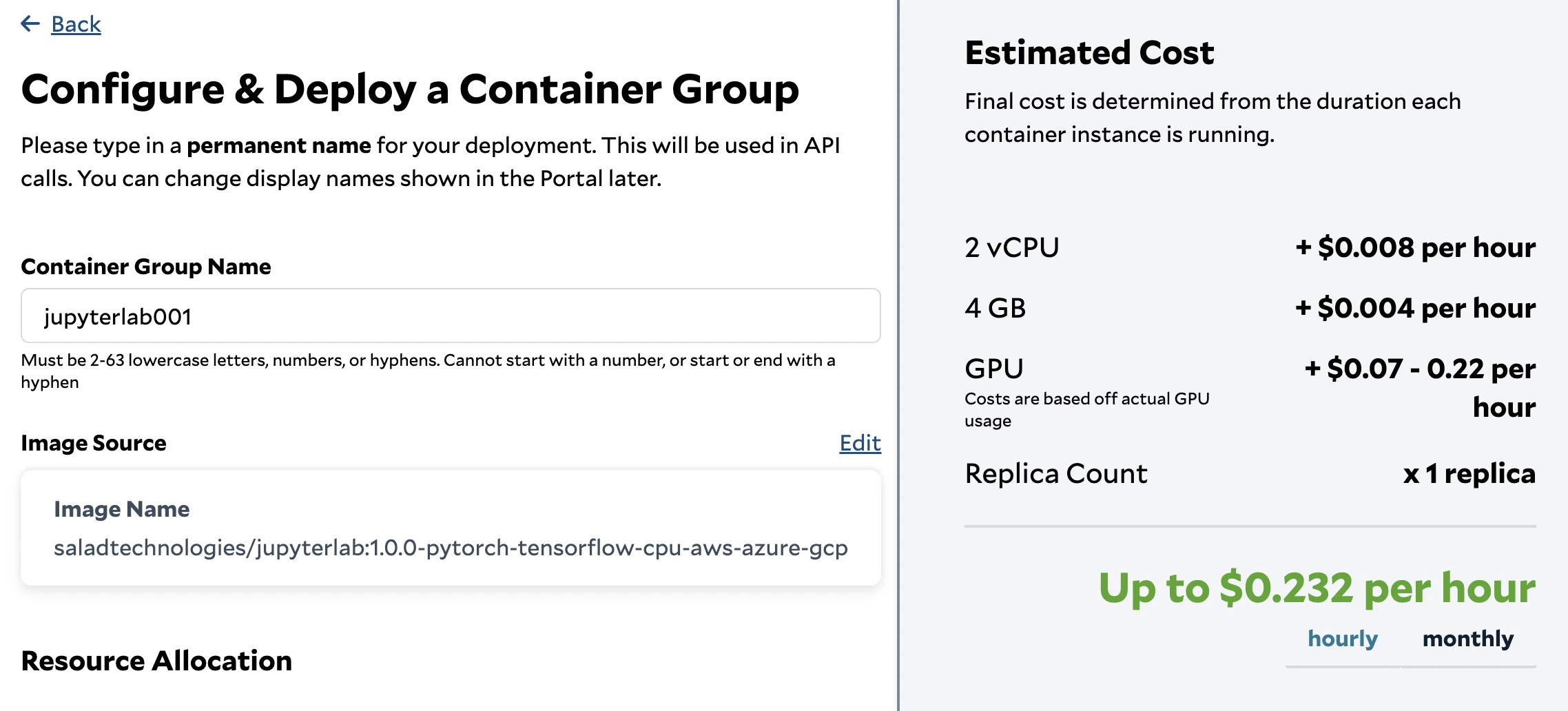Click the Estimated Cost heading
The image size is (1568, 711).
coord(1089,53)
